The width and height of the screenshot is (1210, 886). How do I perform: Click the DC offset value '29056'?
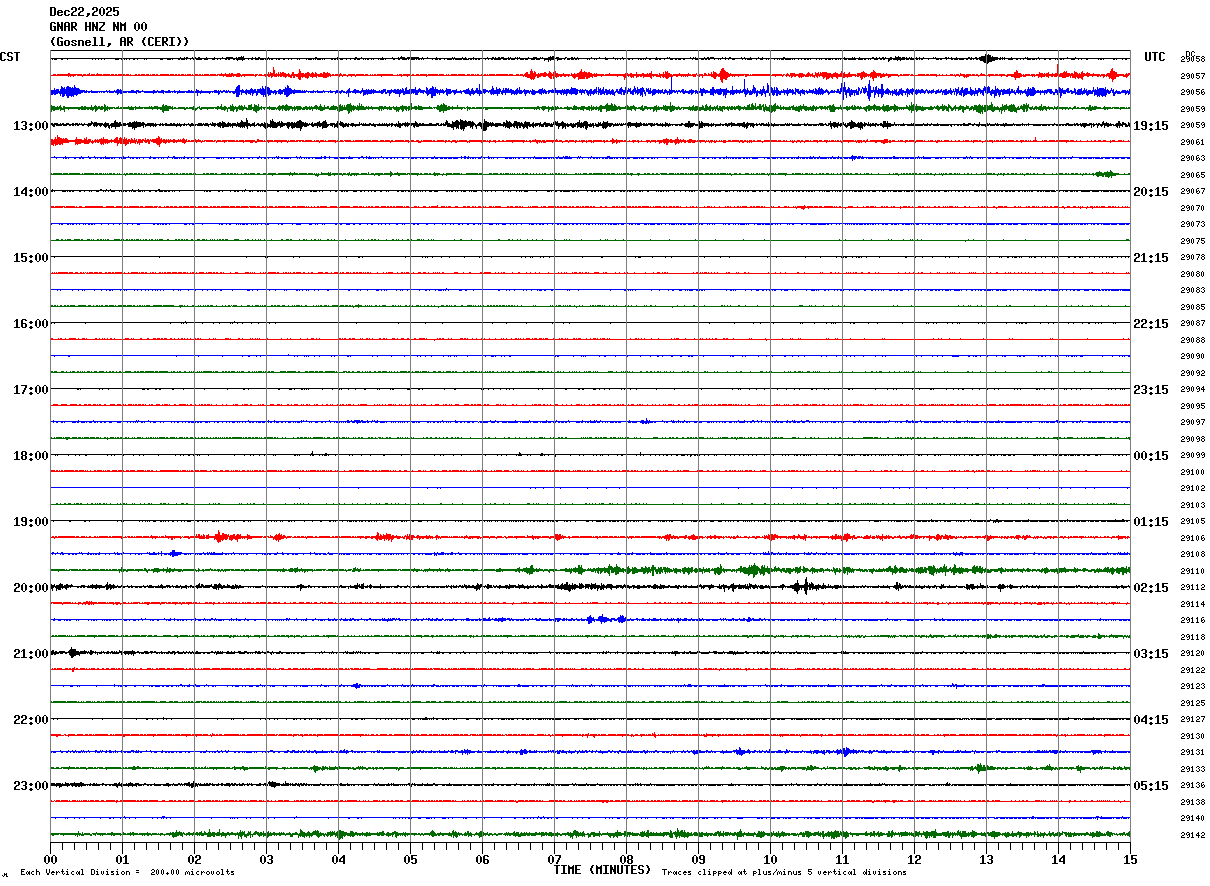click(1192, 92)
